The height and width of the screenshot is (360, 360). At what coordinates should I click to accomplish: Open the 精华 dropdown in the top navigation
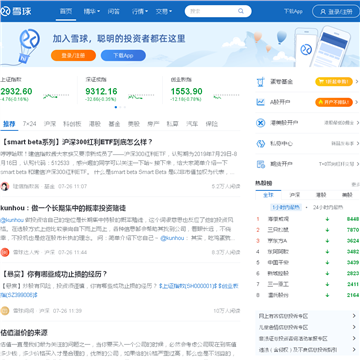(x=92, y=11)
